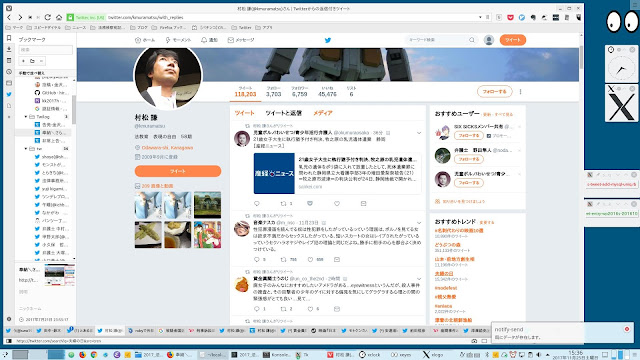Viewport: 640px width, 360px height.
Task: Open the profile avatar menu in Twitter header
Action: point(489,40)
